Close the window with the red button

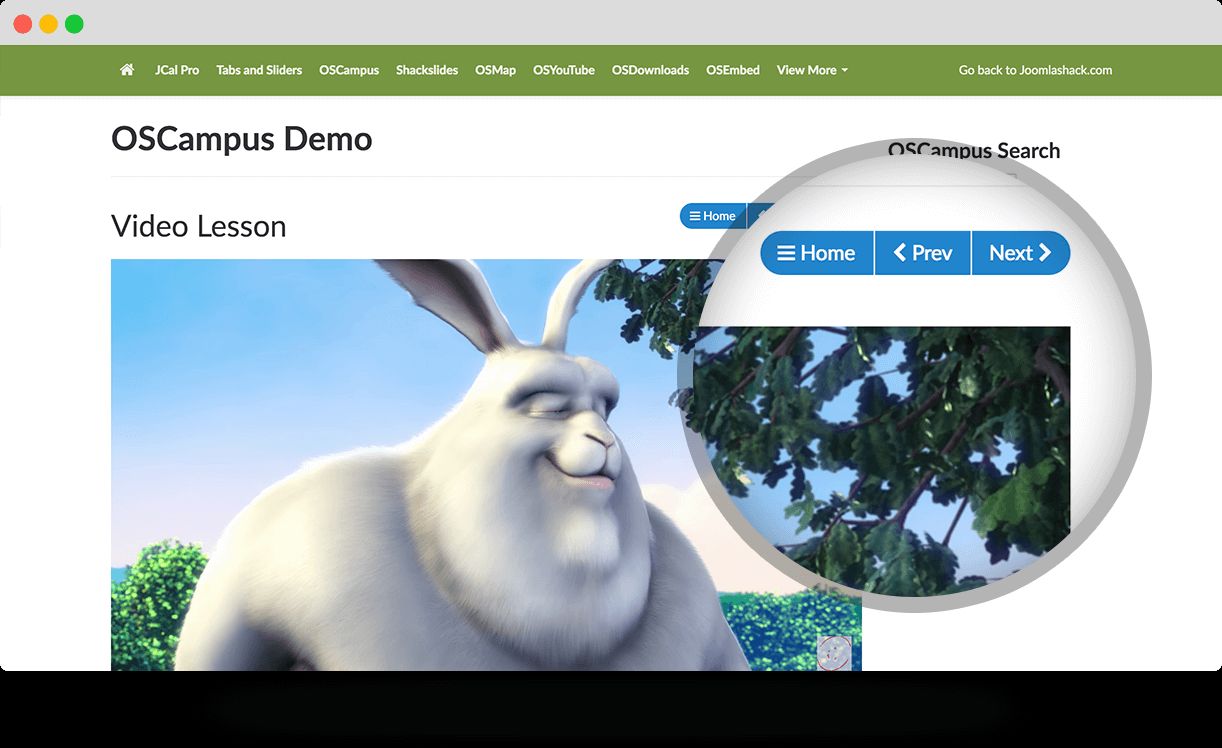click(22, 23)
